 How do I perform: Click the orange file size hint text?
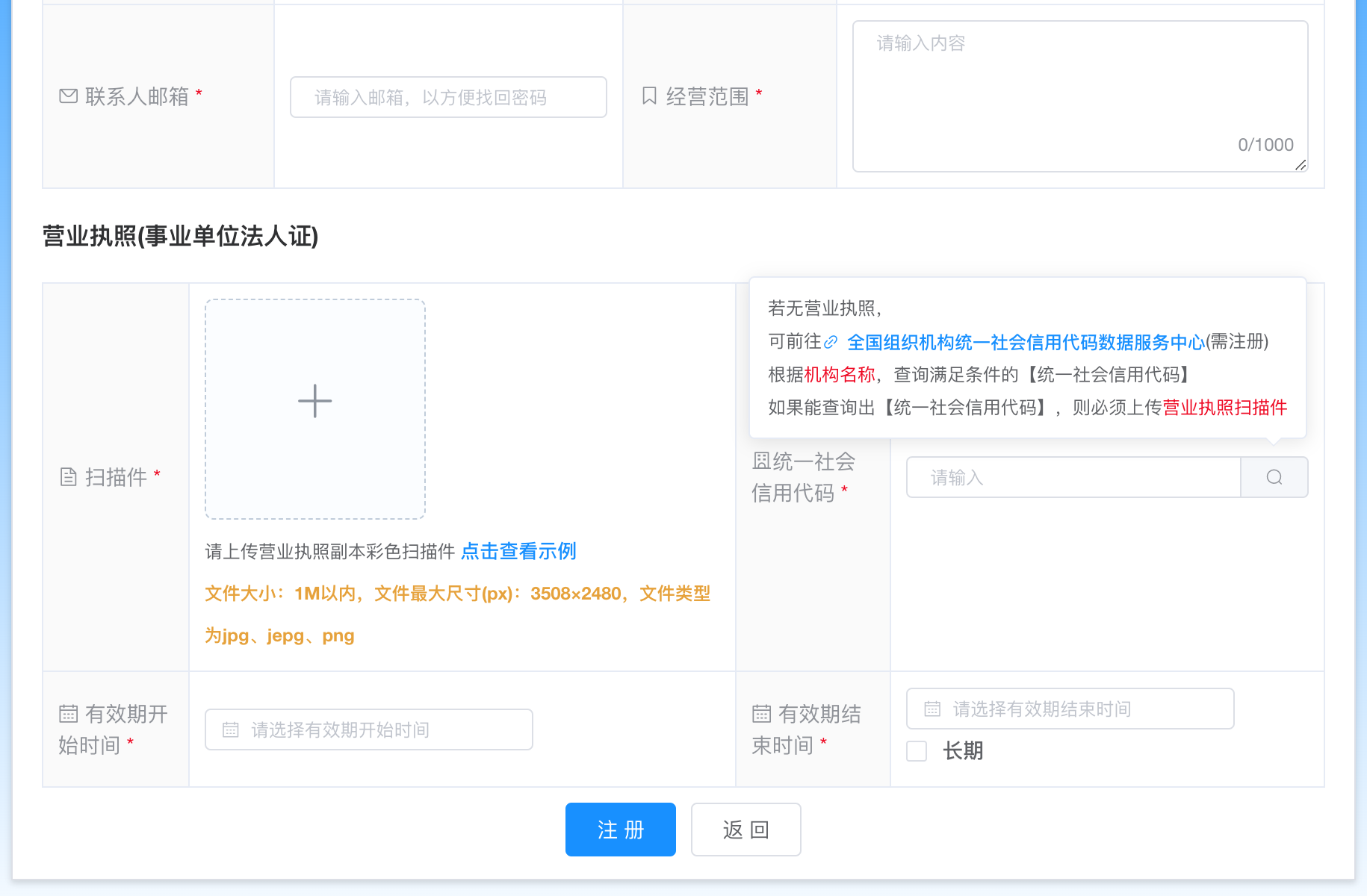458,615
